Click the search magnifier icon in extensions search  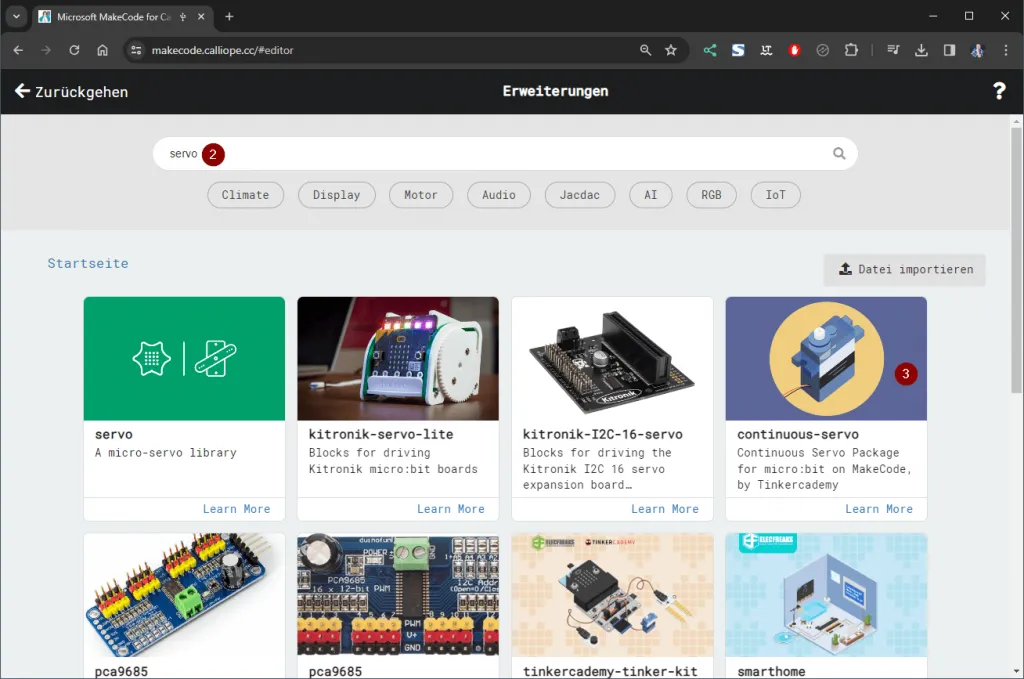[839, 154]
